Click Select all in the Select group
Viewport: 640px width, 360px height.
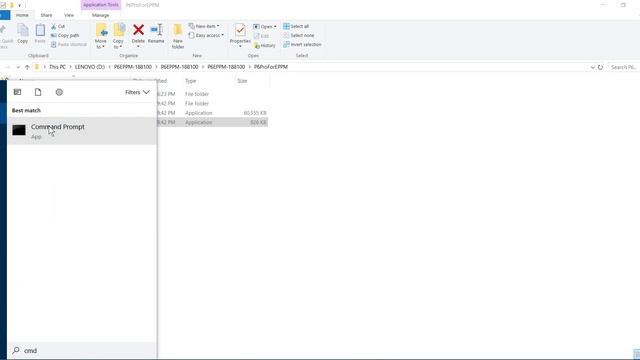coord(296,26)
